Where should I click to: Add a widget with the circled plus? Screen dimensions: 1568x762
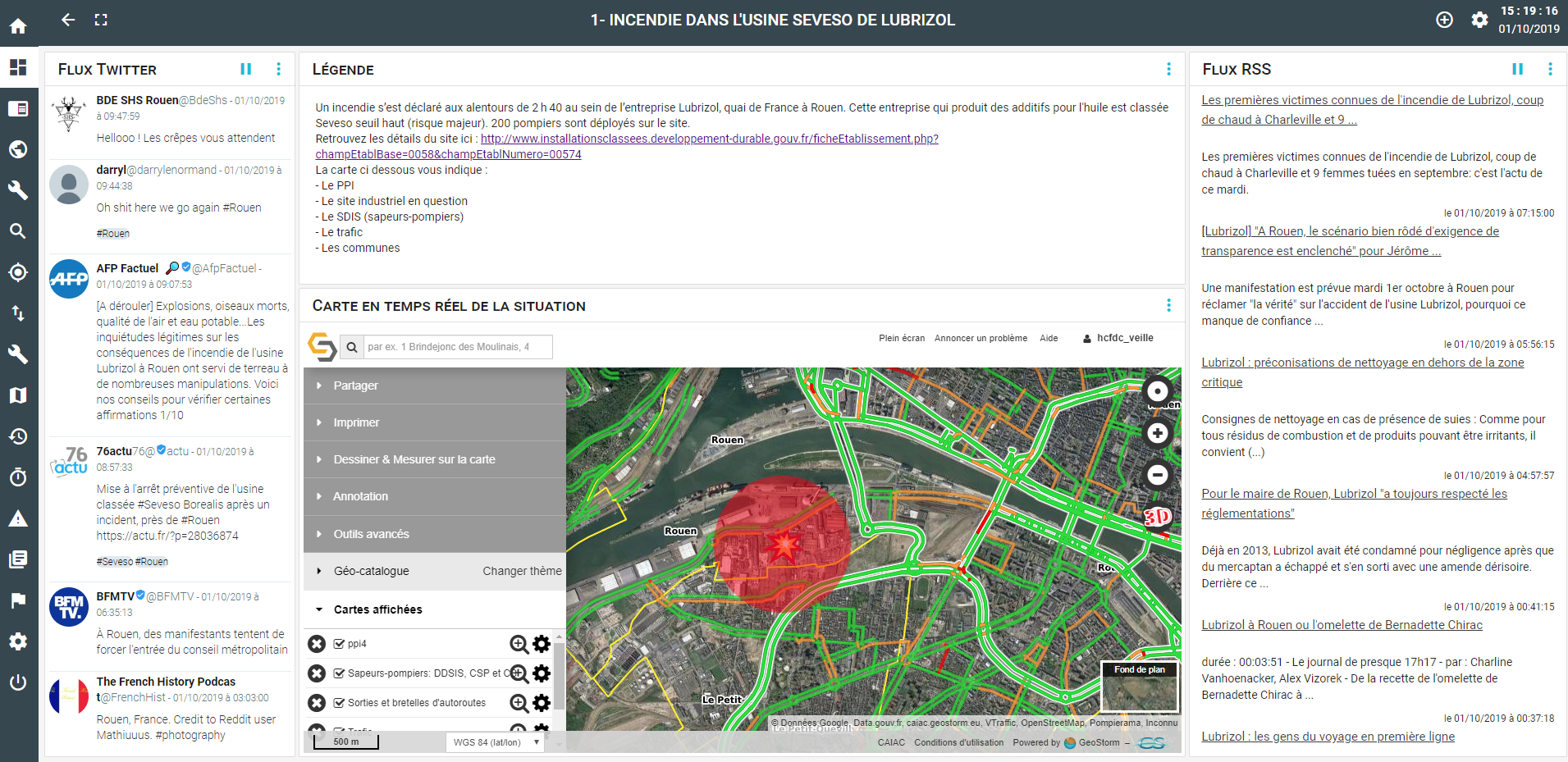pyautogui.click(x=1445, y=20)
